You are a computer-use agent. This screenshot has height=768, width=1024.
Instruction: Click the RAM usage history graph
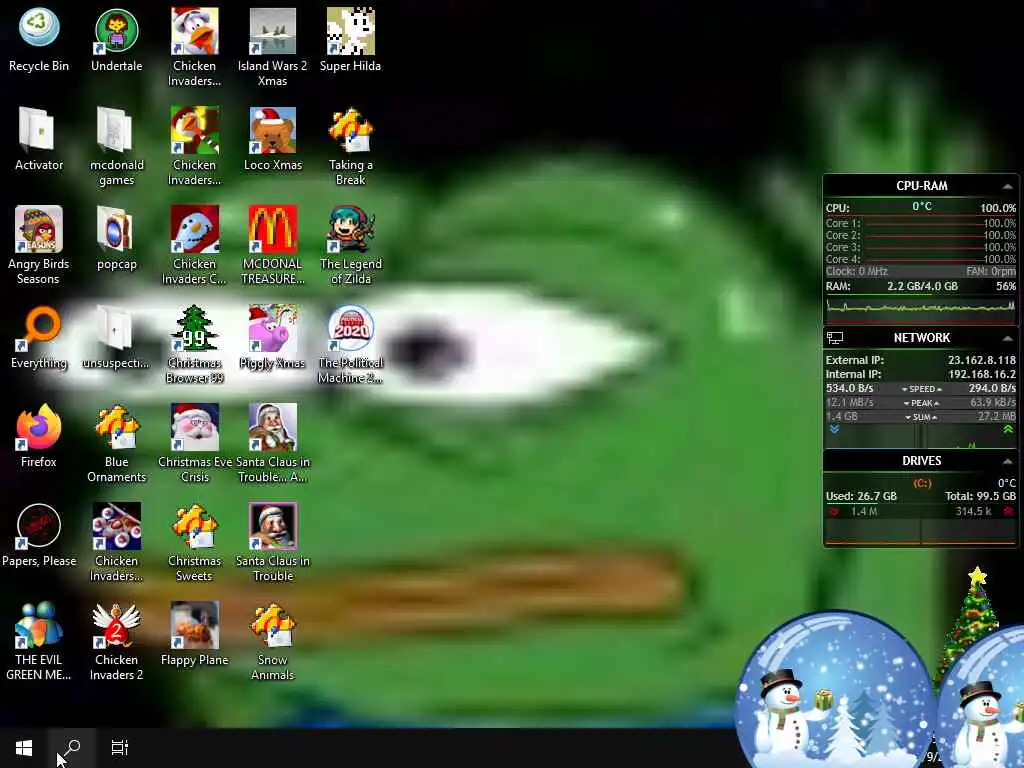(x=921, y=308)
